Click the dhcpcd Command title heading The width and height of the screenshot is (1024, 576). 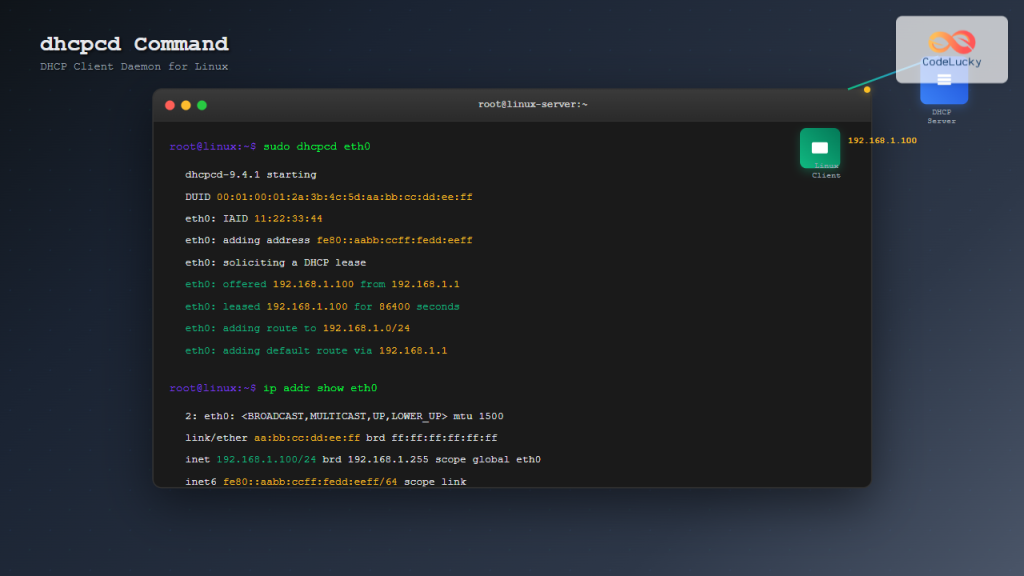pos(133,43)
